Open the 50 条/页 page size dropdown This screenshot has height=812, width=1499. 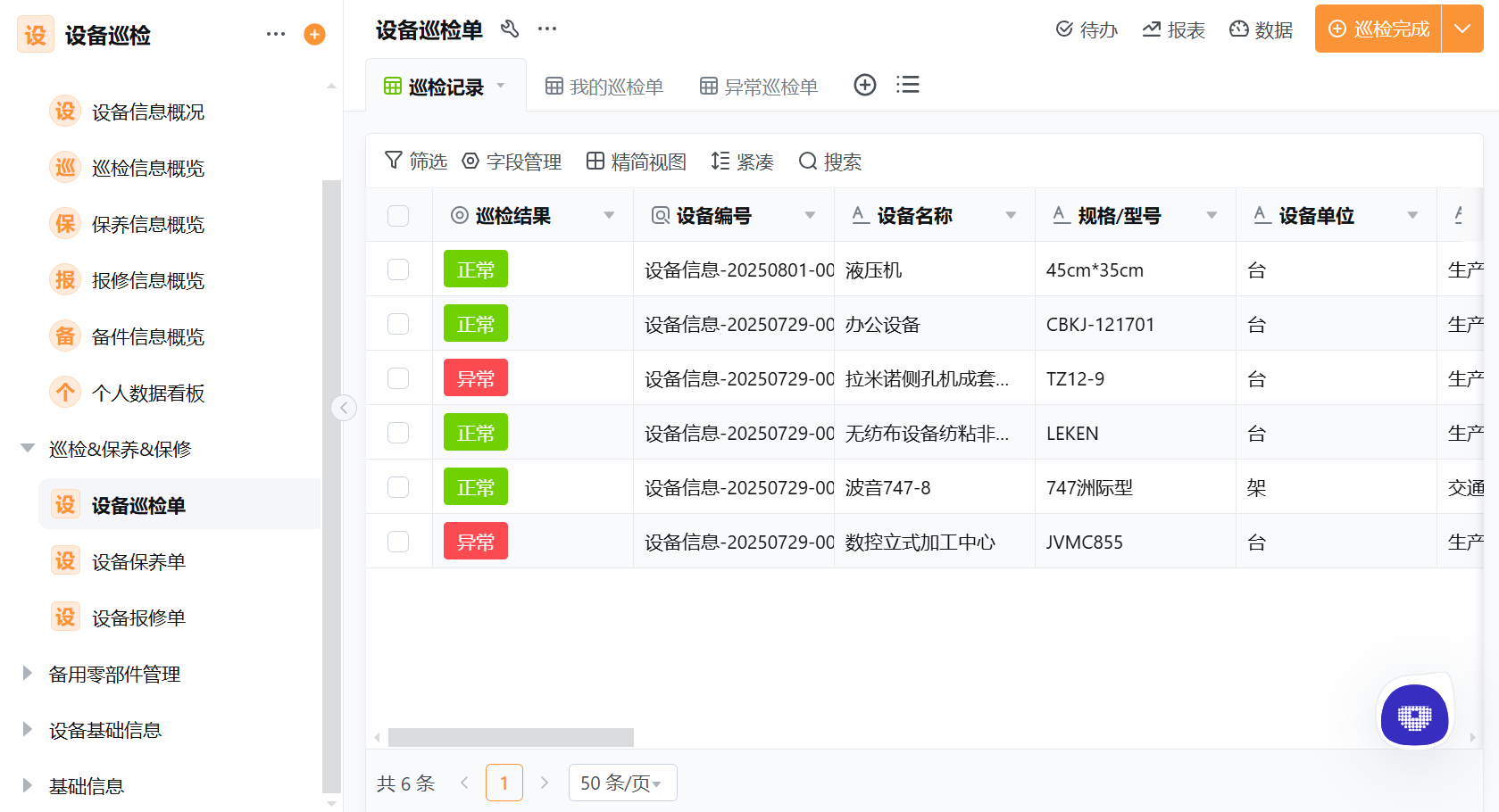[622, 783]
